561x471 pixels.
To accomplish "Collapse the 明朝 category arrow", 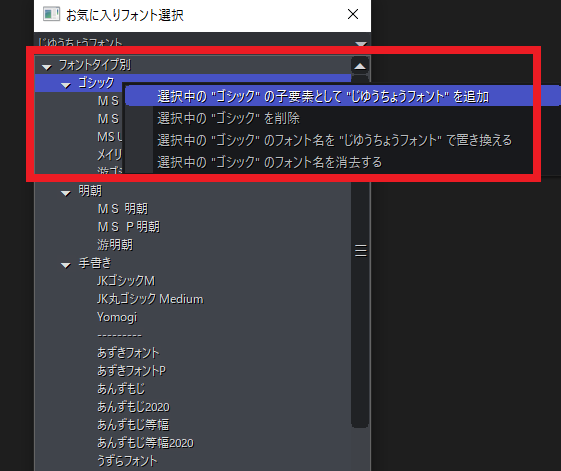I will (x=66, y=193).
